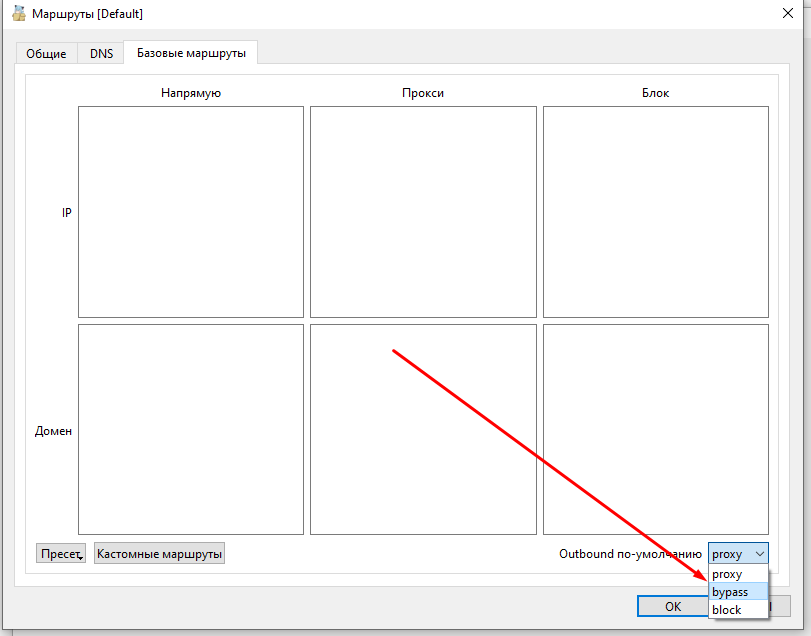Click the Прокси Домен text box

click(x=423, y=429)
